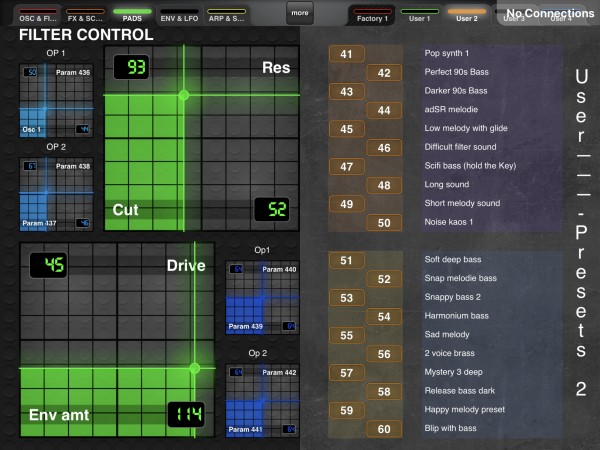The width and height of the screenshot is (600, 450).
Task: Select 'Scifi bass (hold the Key)' preset name
Action: pos(470,166)
